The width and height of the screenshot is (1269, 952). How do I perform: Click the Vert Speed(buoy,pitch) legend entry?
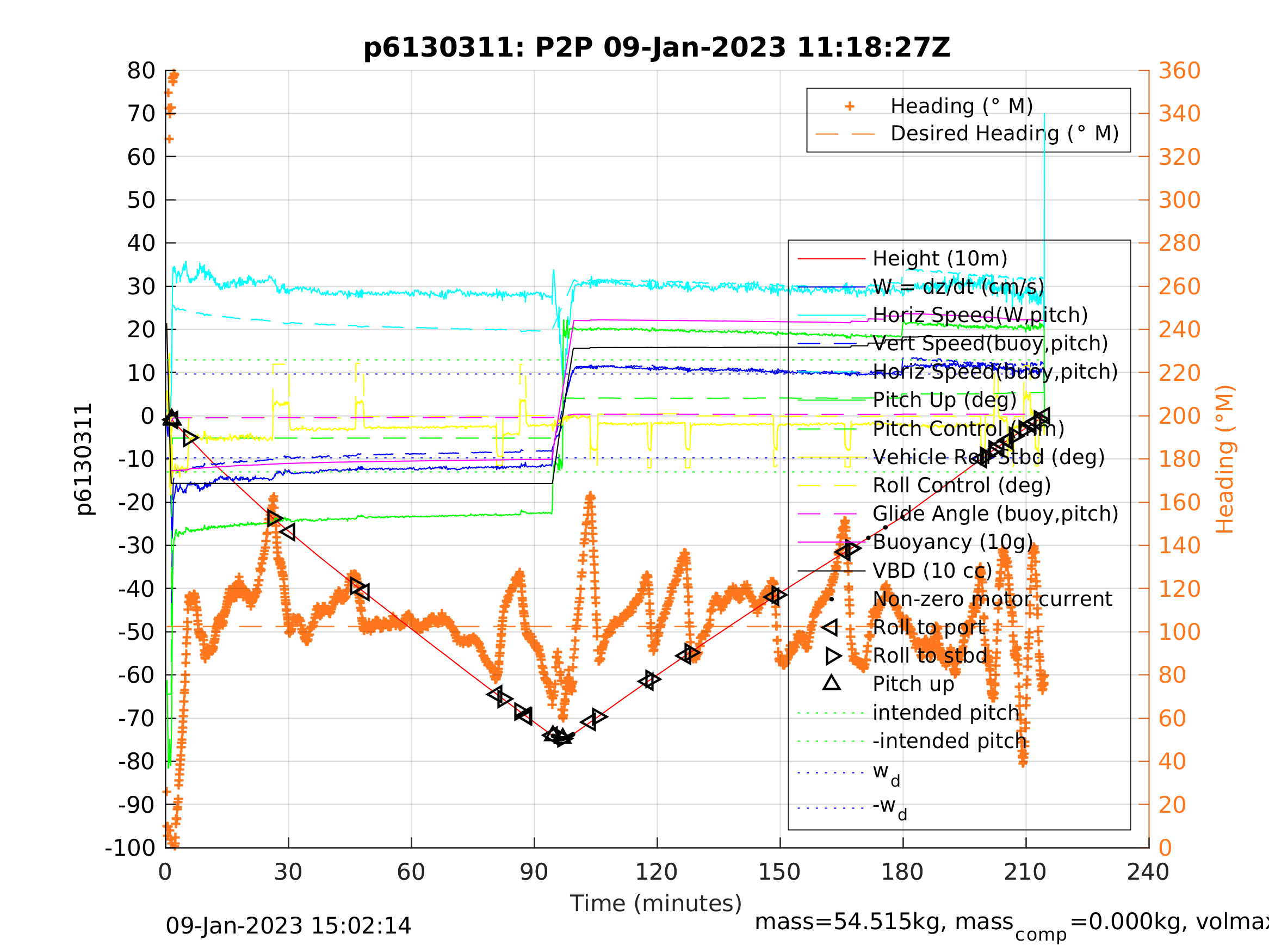(x=990, y=344)
